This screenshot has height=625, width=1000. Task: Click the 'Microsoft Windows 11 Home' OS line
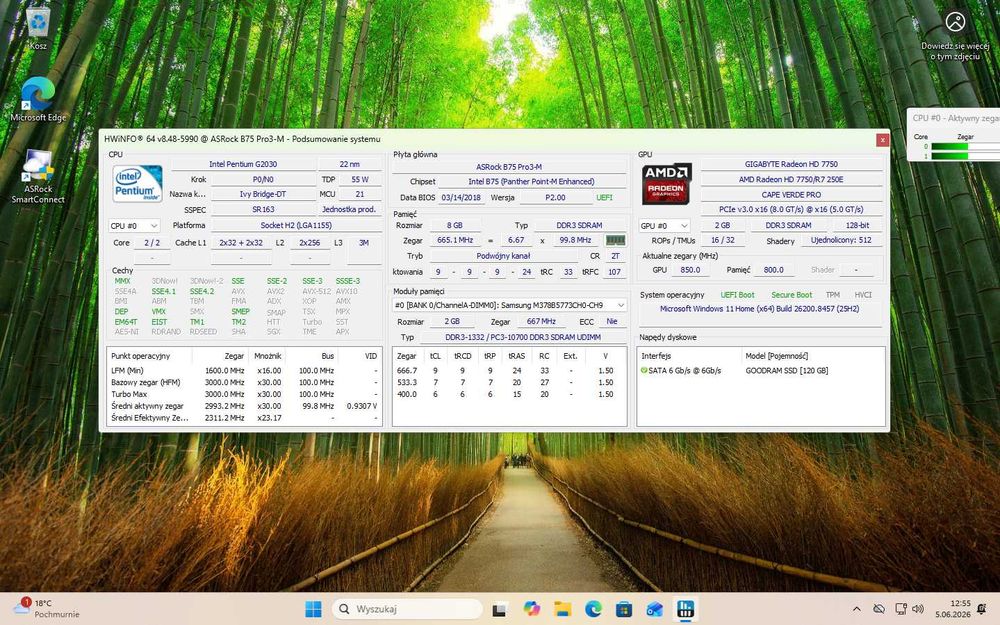759,309
